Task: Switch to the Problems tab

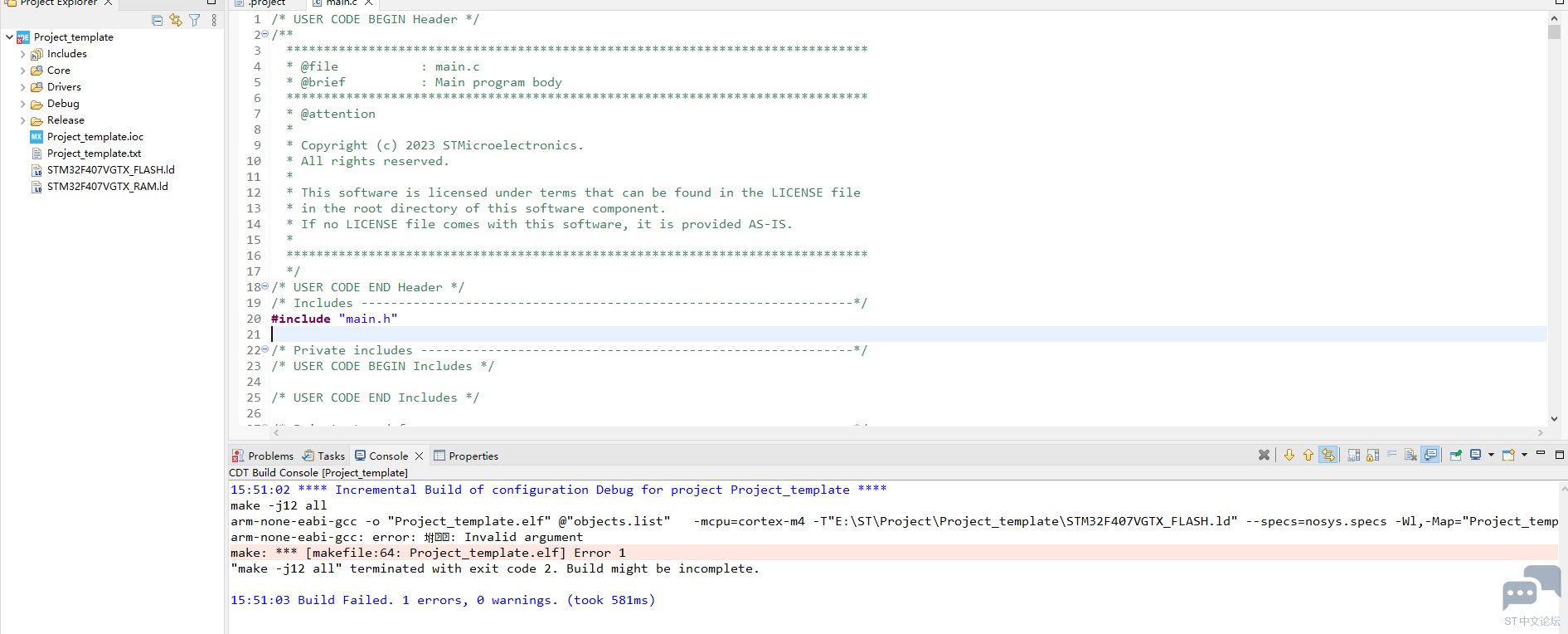Action: pos(263,456)
